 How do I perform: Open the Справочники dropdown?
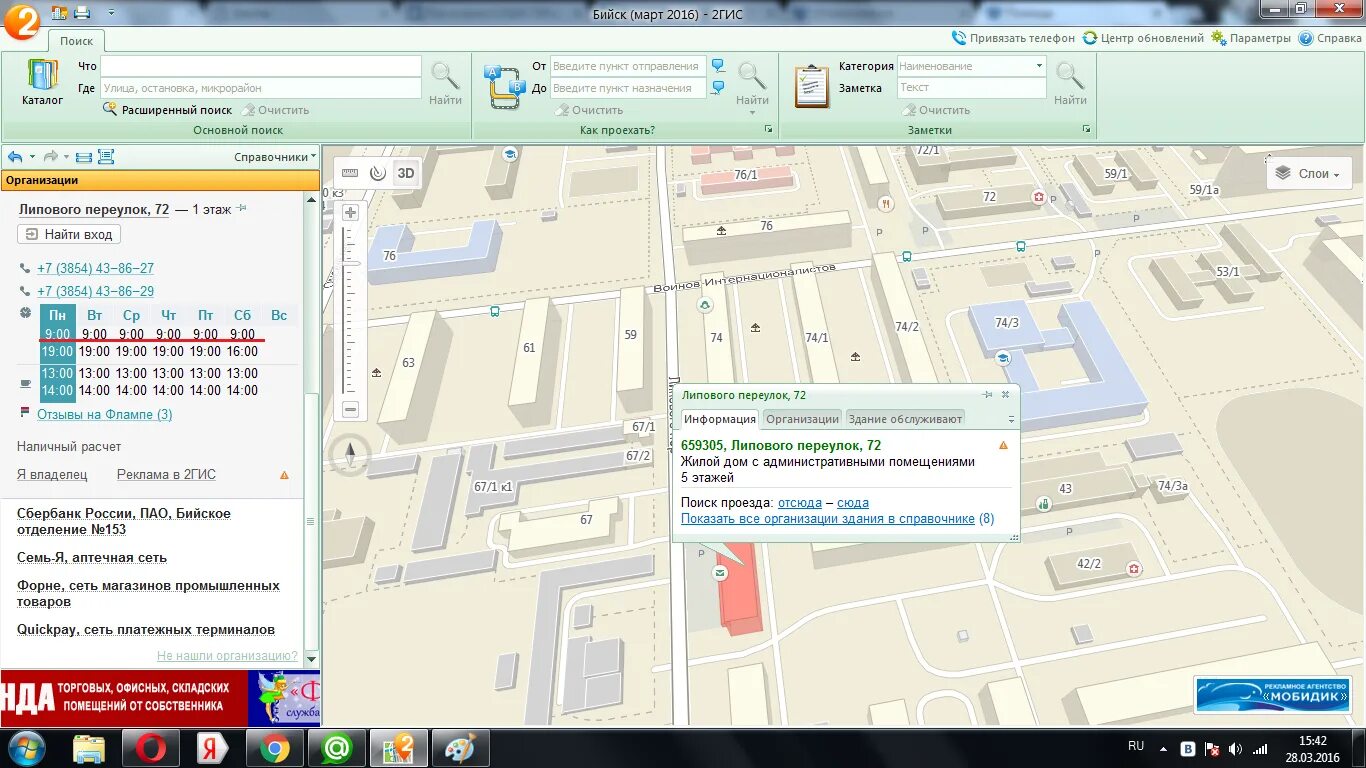click(275, 157)
